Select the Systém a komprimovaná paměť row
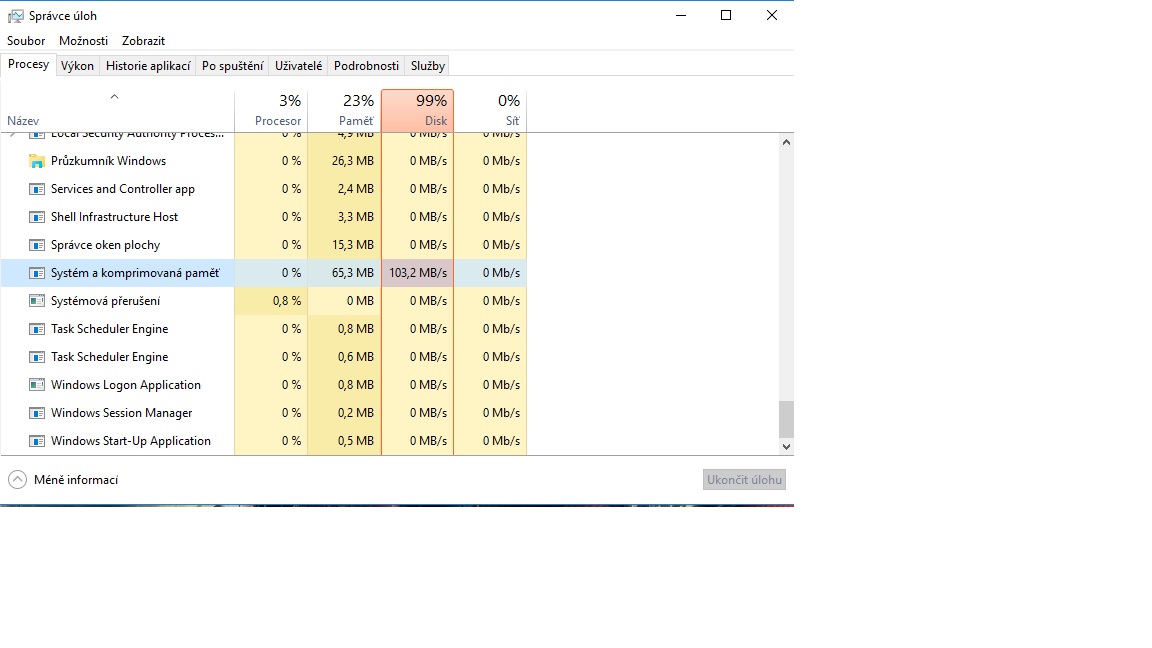 (x=264, y=273)
